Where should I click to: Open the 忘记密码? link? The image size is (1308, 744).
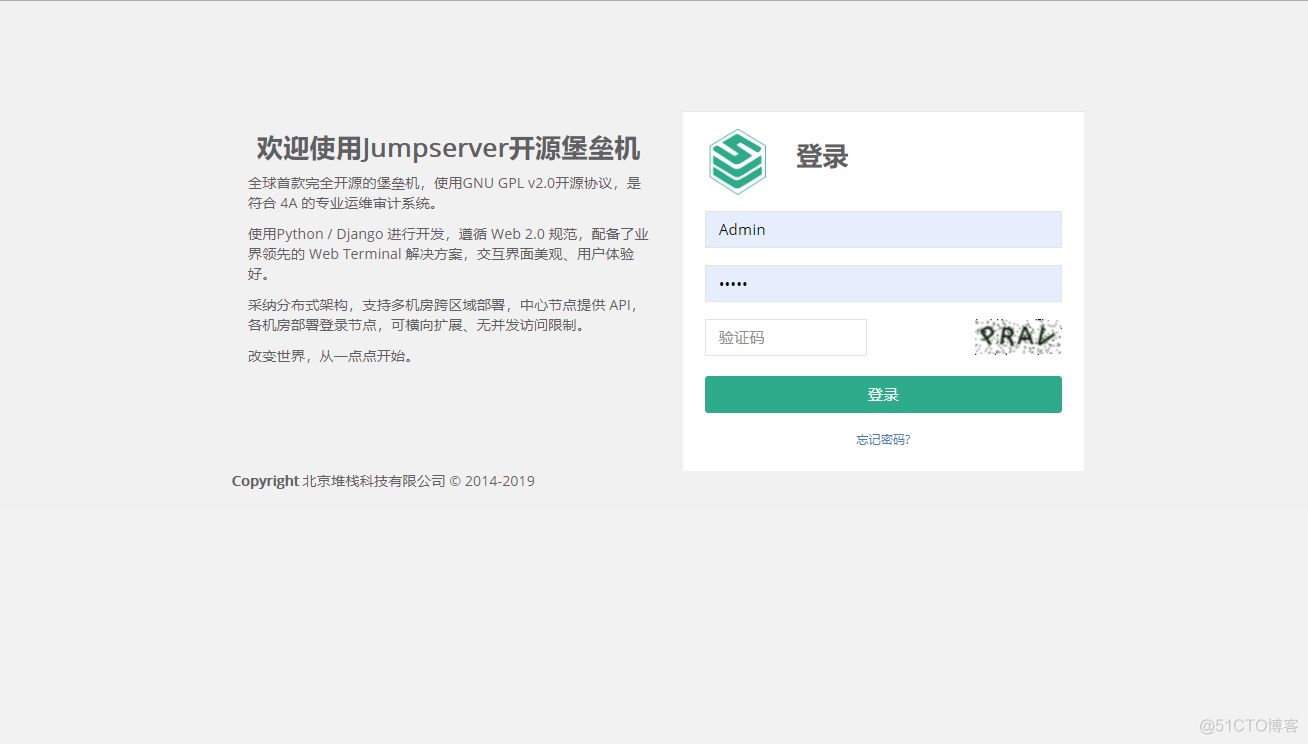point(883,439)
